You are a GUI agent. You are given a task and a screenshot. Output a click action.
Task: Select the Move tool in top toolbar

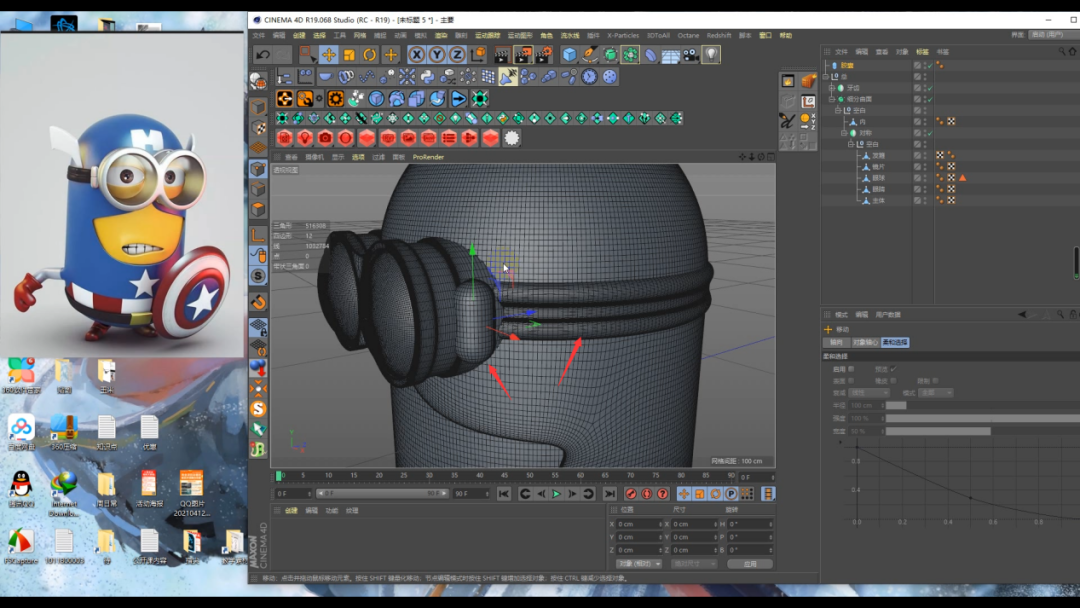[328, 55]
